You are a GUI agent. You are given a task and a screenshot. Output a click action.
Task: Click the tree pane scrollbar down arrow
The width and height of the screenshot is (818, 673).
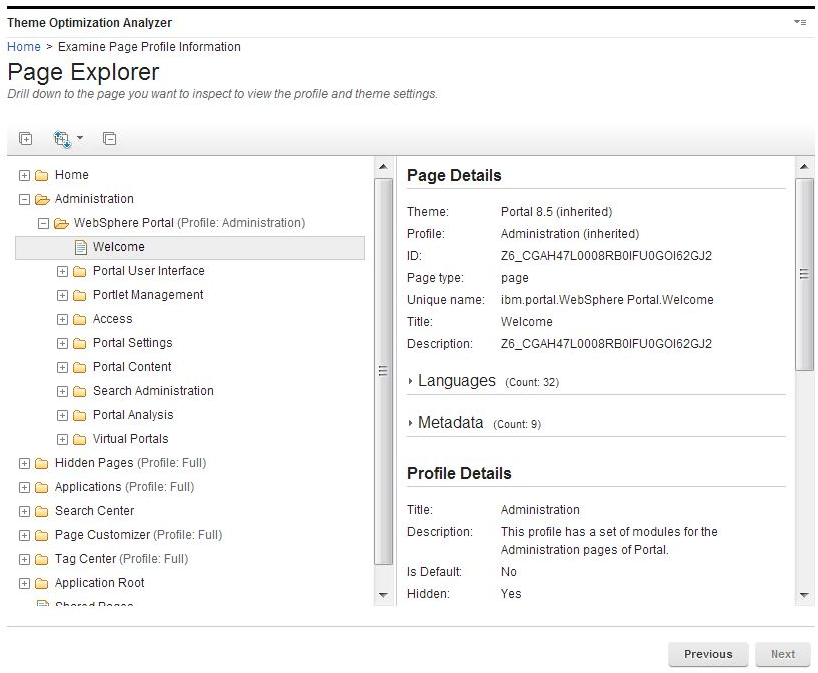tap(383, 595)
